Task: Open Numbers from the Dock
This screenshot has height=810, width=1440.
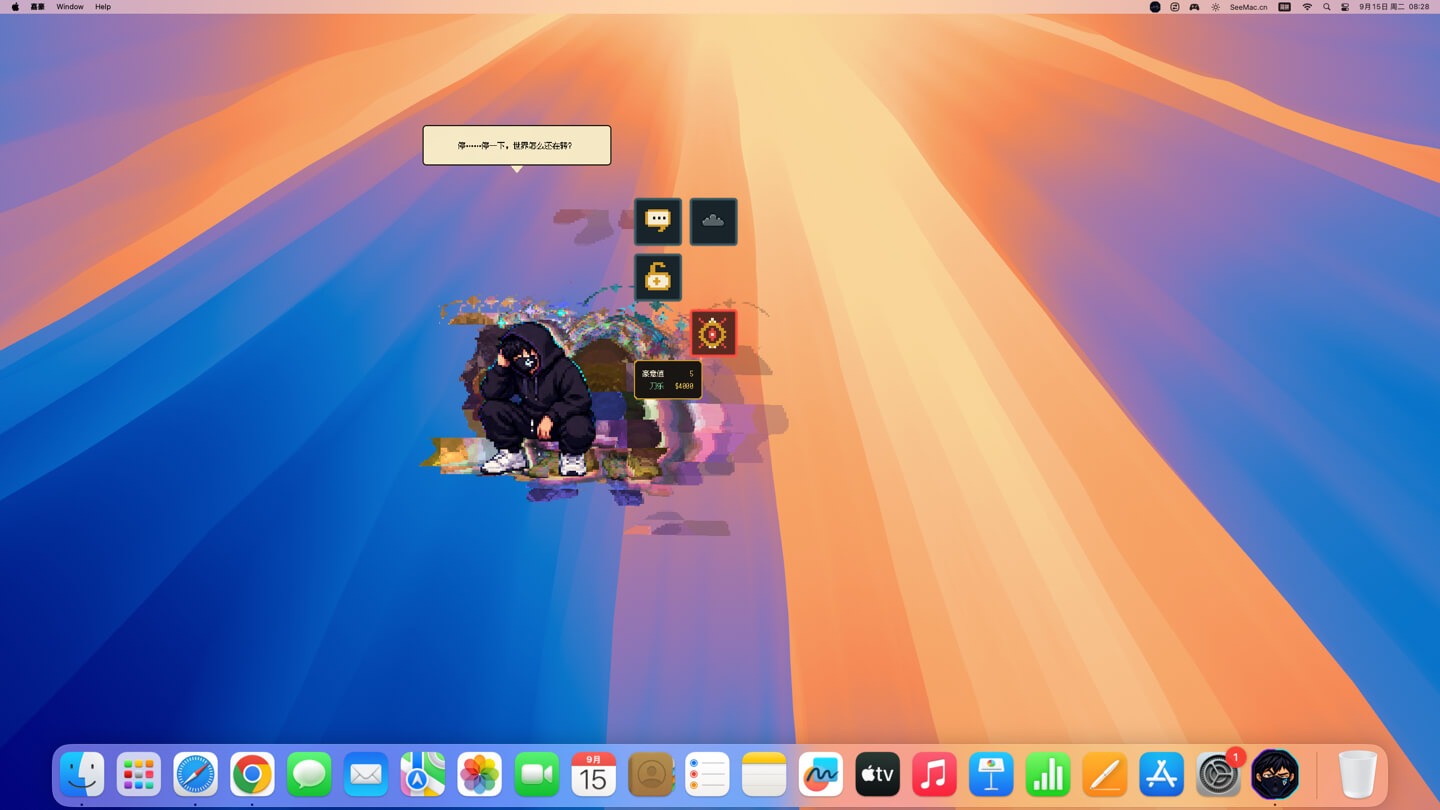Action: (x=1048, y=775)
